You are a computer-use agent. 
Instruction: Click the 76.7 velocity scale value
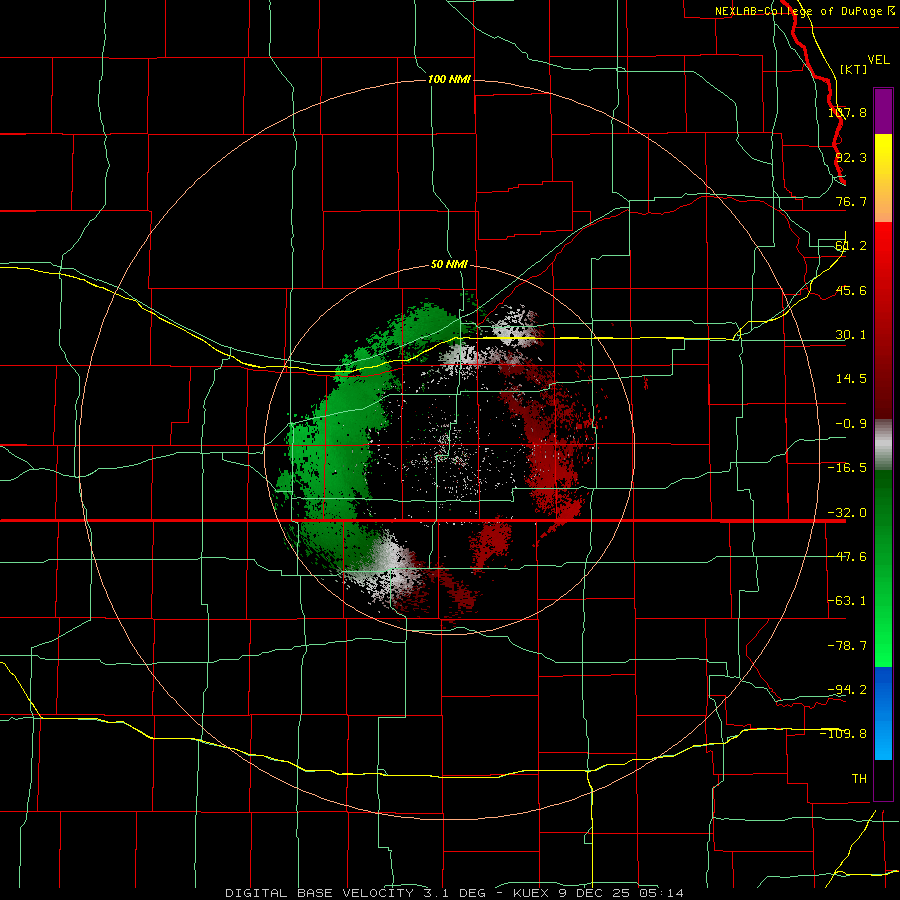click(x=851, y=201)
